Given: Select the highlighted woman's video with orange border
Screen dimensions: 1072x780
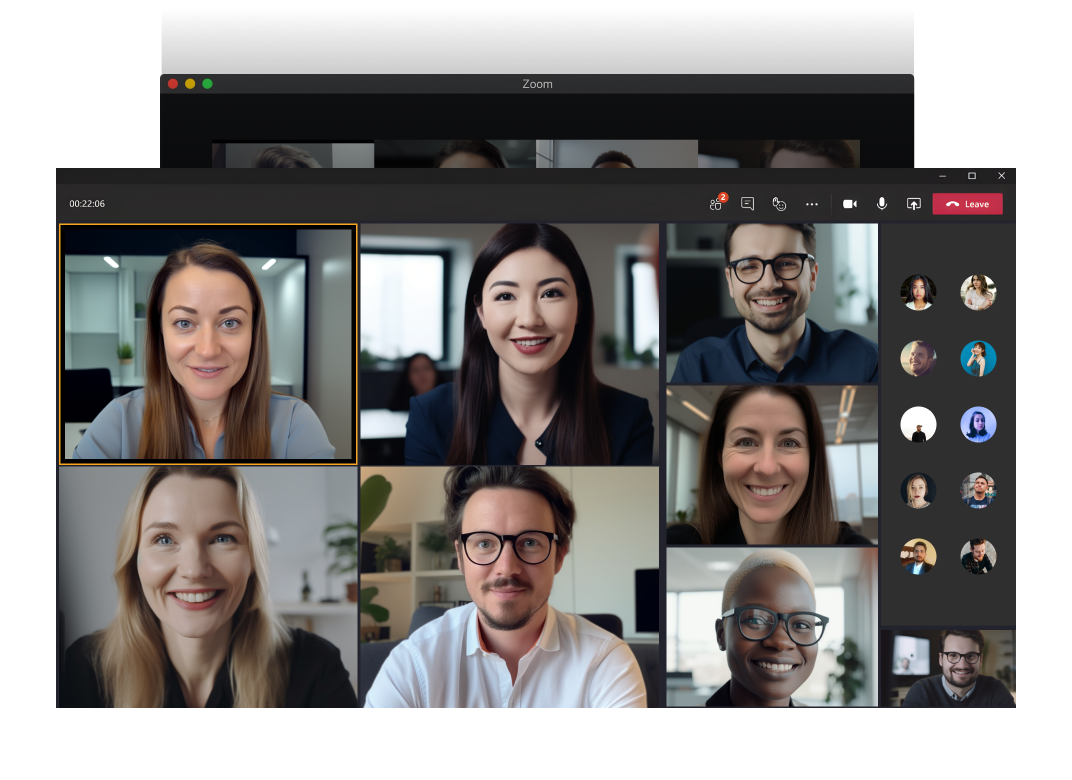Looking at the screenshot, I should (209, 344).
